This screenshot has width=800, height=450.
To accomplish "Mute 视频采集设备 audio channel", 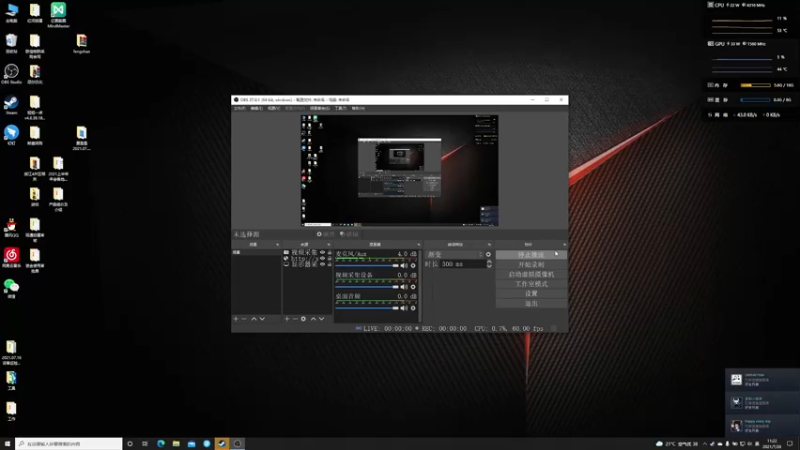I will [404, 287].
